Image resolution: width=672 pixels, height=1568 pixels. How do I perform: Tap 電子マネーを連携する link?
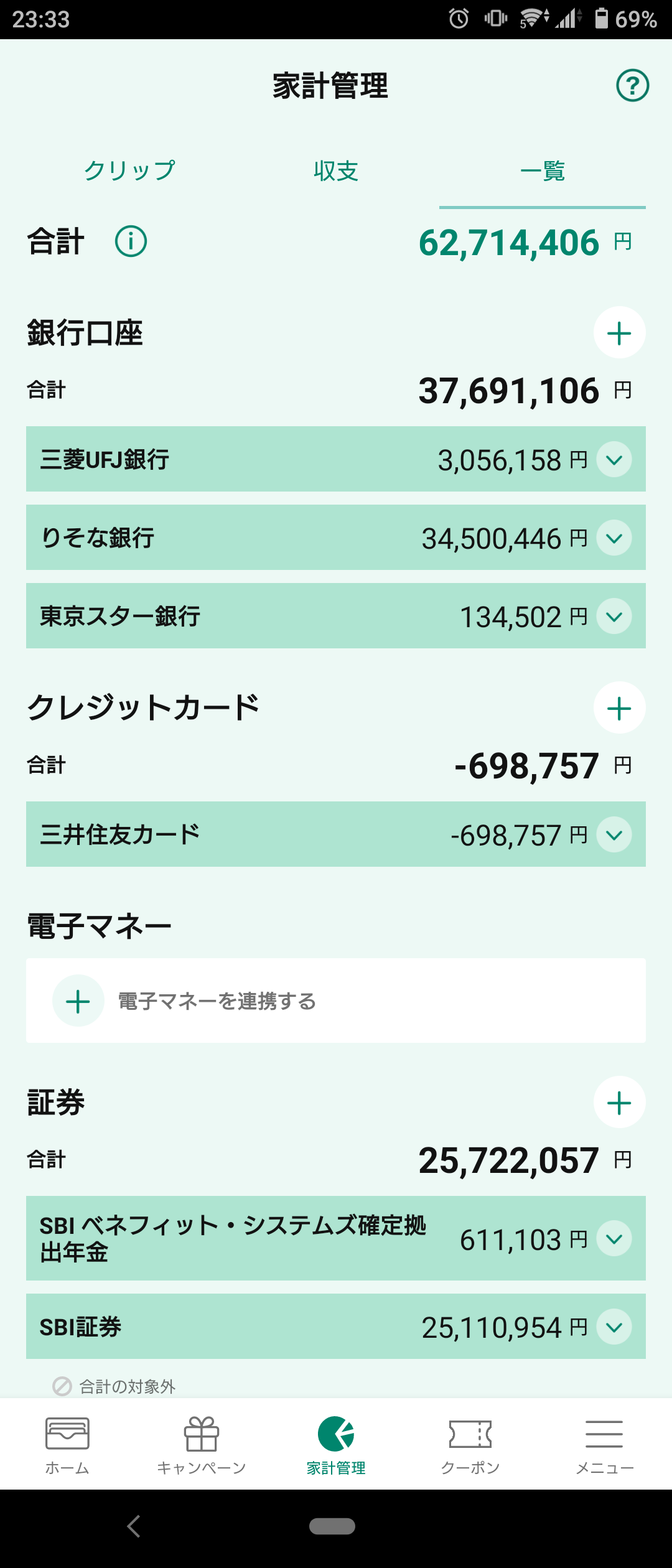click(x=217, y=1001)
